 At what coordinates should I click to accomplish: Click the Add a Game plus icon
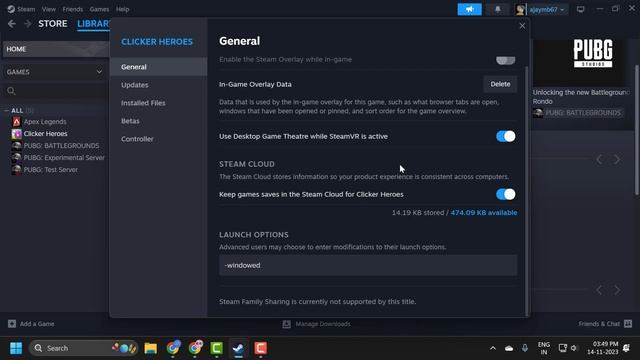(x=12, y=324)
